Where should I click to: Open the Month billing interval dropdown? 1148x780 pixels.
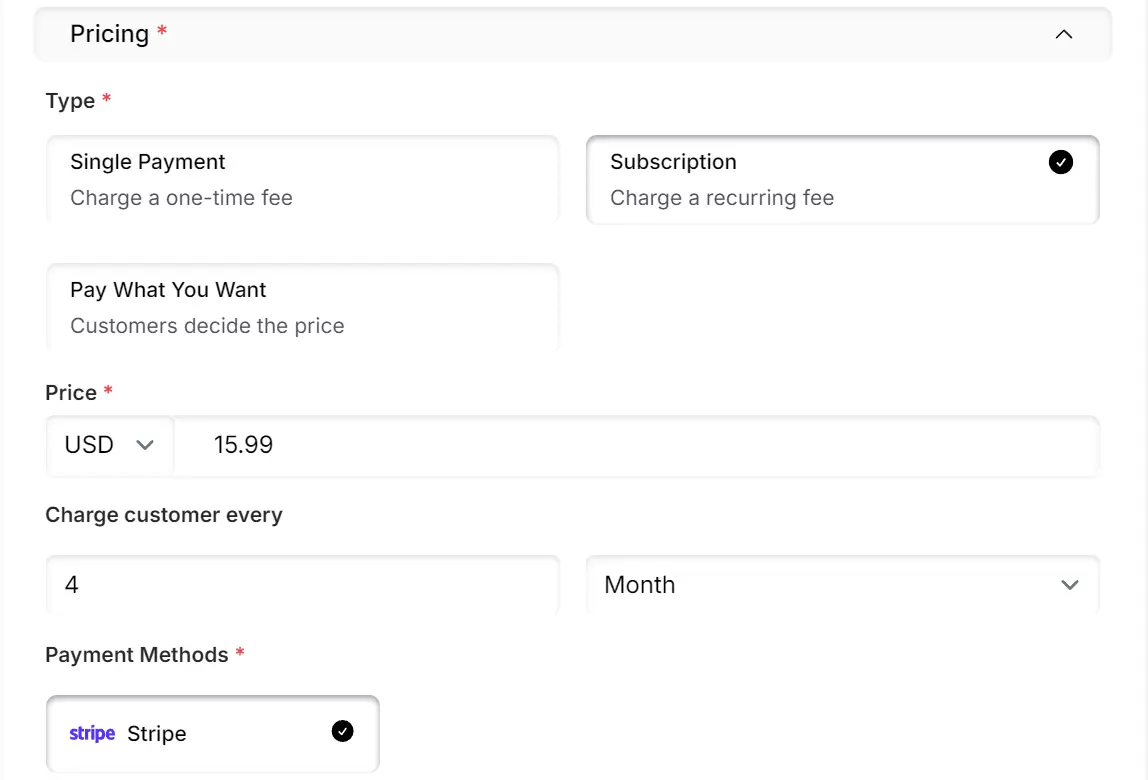(x=842, y=585)
